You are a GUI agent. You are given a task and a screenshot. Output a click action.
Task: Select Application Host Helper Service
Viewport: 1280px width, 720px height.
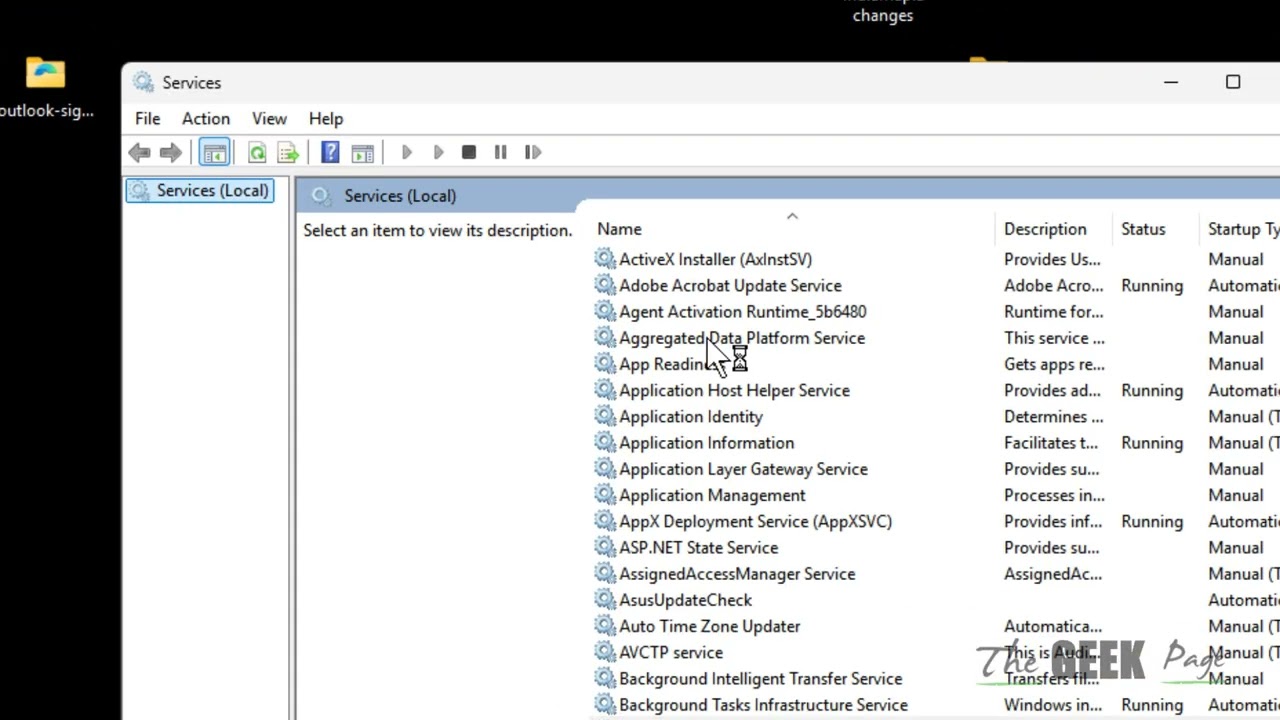[734, 390]
